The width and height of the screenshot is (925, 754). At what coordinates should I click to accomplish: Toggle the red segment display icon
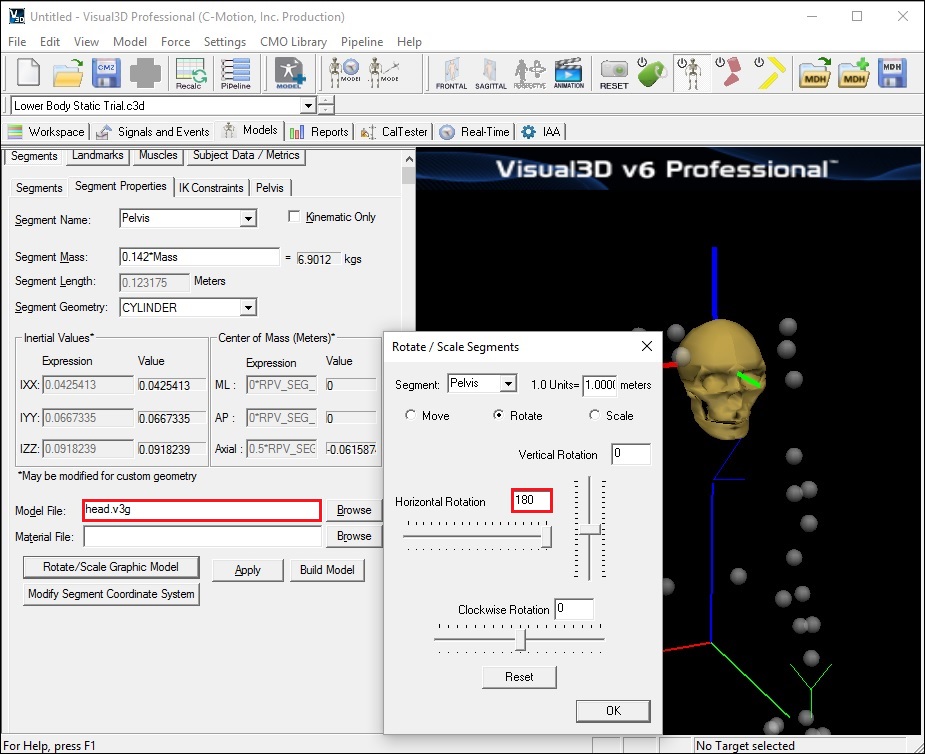tap(729, 73)
